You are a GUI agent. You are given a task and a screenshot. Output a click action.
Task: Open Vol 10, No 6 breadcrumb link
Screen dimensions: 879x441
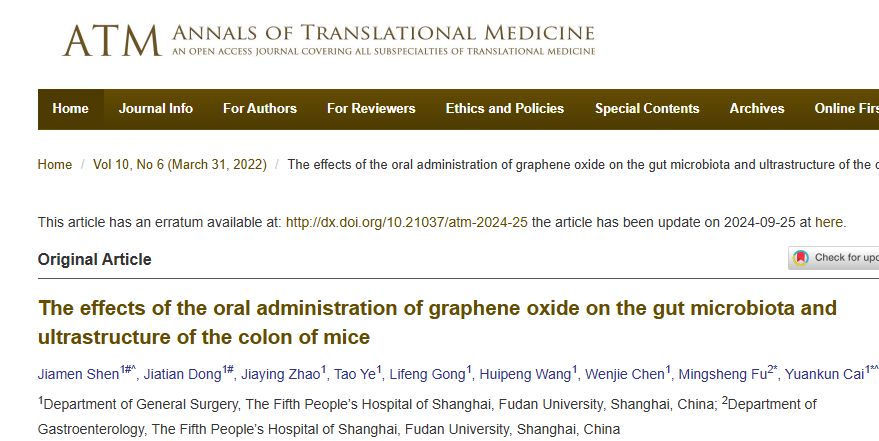tap(179, 165)
